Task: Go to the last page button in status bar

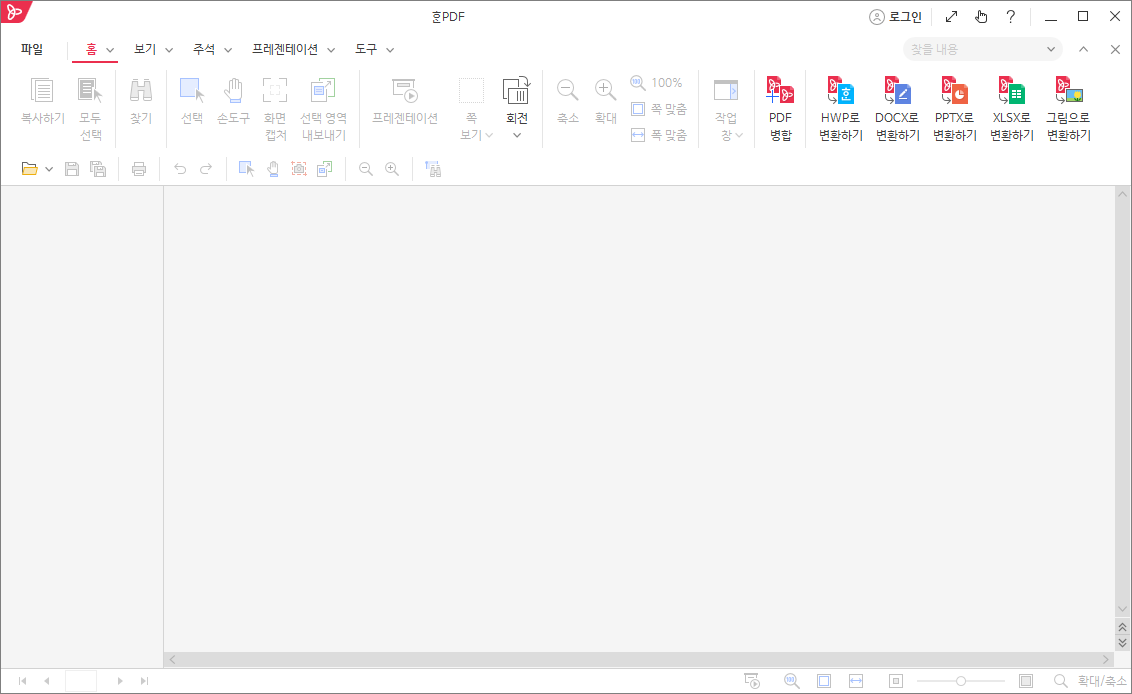Action: pos(144,681)
